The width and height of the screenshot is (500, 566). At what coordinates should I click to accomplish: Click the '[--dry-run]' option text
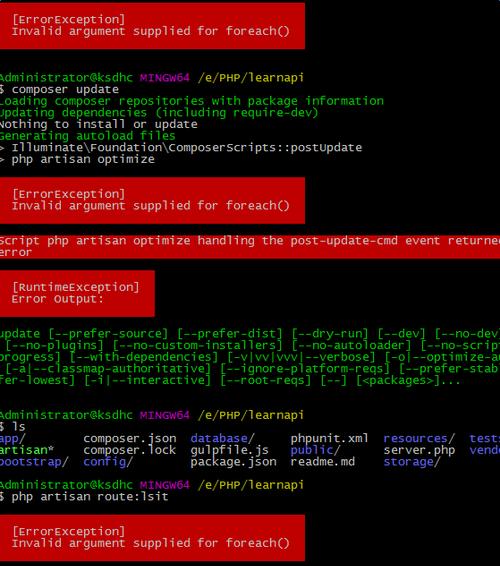(330, 334)
